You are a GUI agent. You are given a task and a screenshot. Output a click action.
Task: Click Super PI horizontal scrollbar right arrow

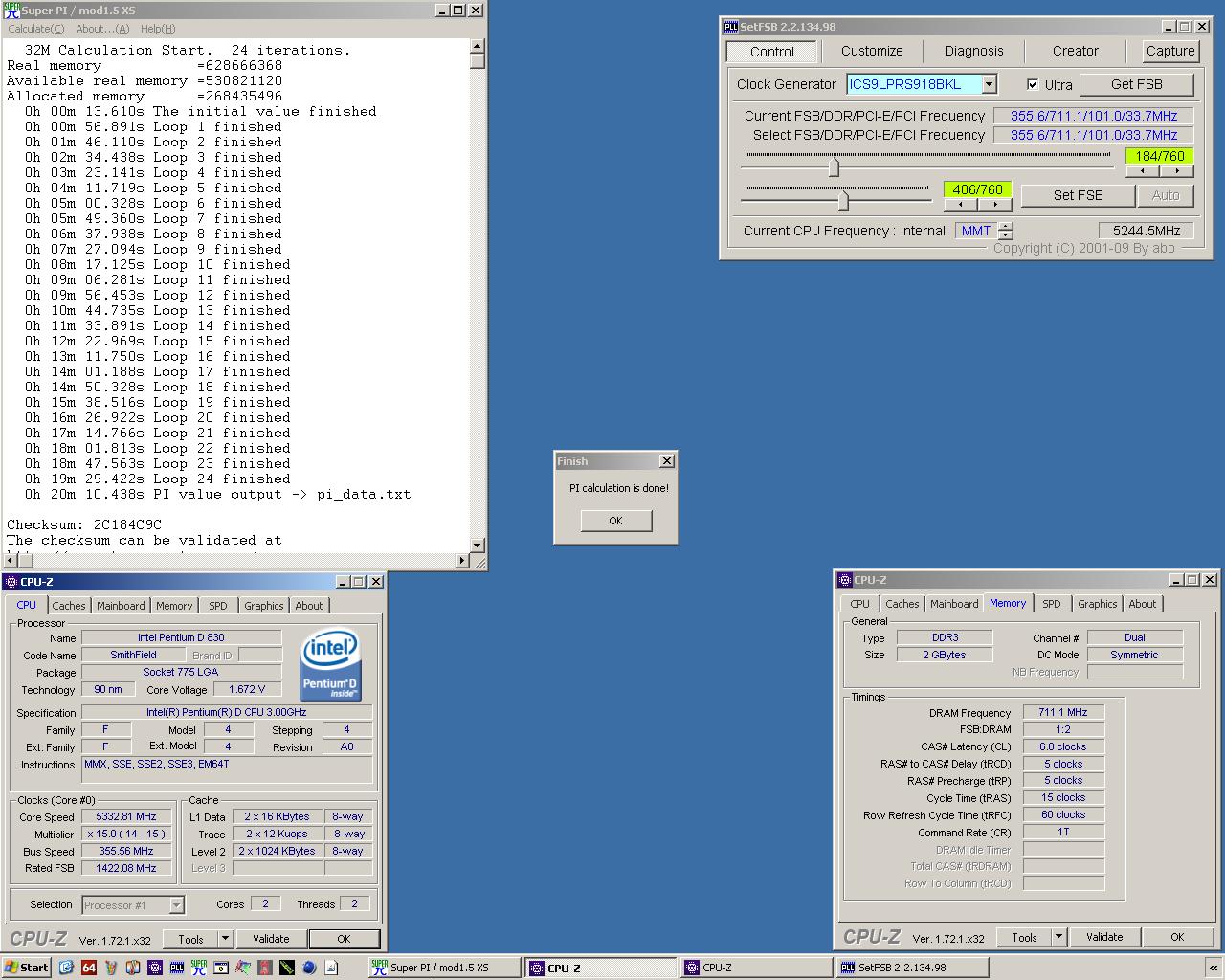click(x=463, y=561)
